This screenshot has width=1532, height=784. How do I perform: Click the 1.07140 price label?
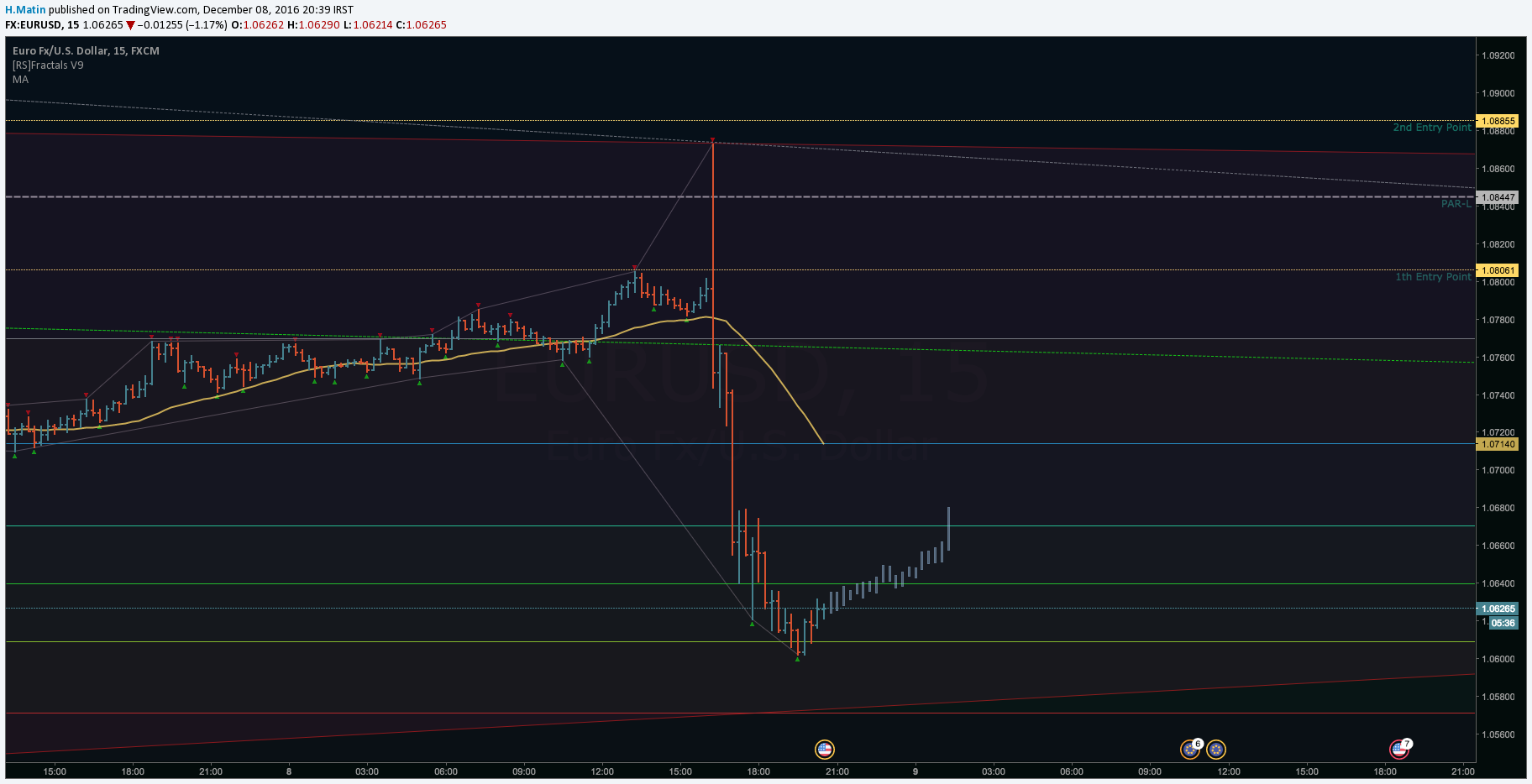click(1498, 444)
